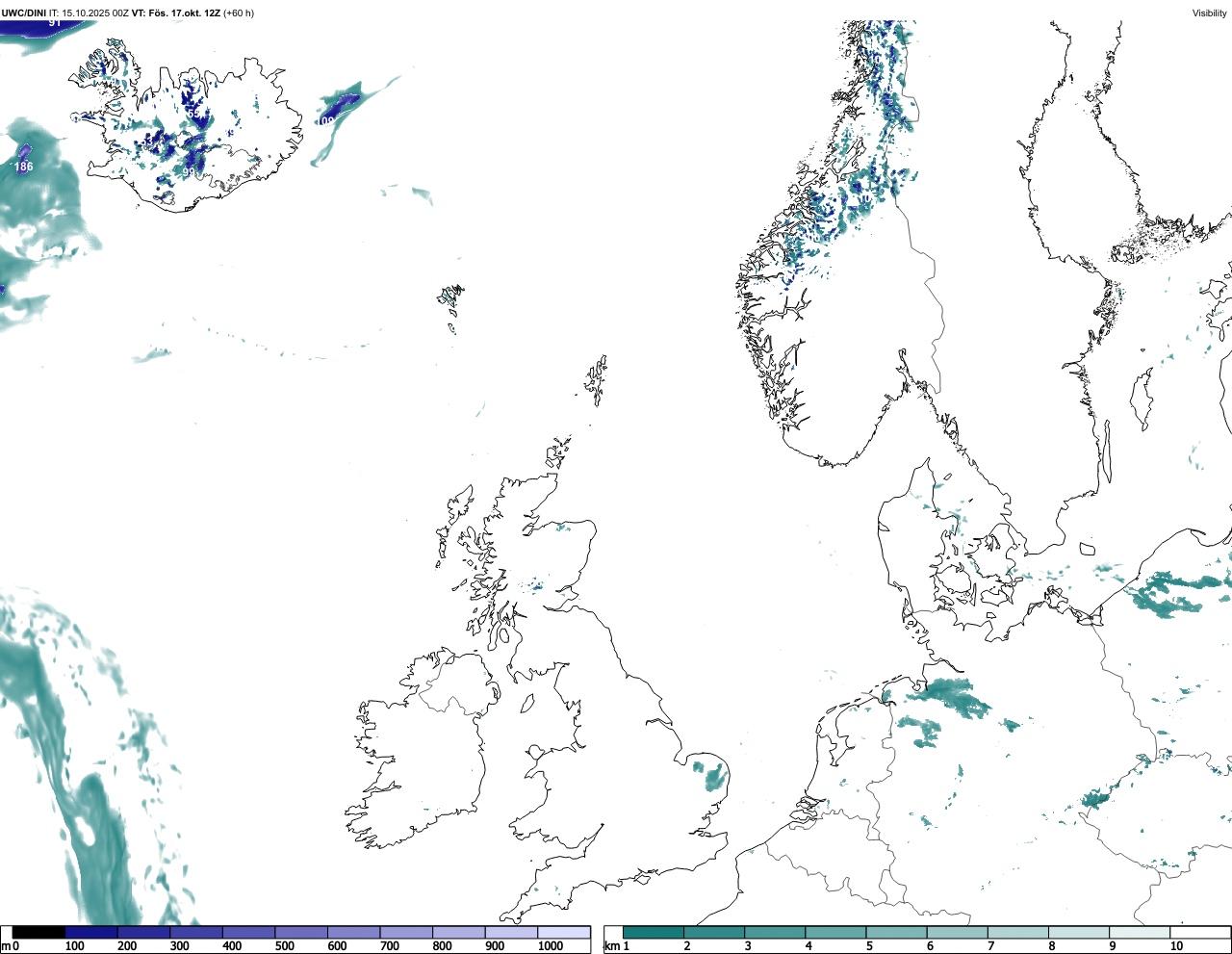Click the '500' tick label on the metre scale
Image resolution: width=1232 pixels, height=954 pixels.
pyautogui.click(x=284, y=945)
